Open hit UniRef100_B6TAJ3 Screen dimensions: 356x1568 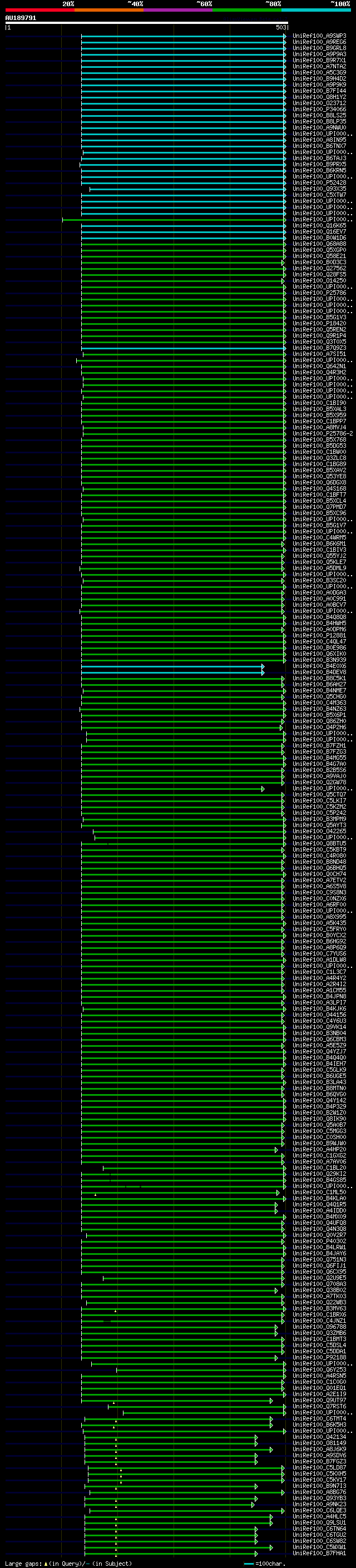point(319,159)
